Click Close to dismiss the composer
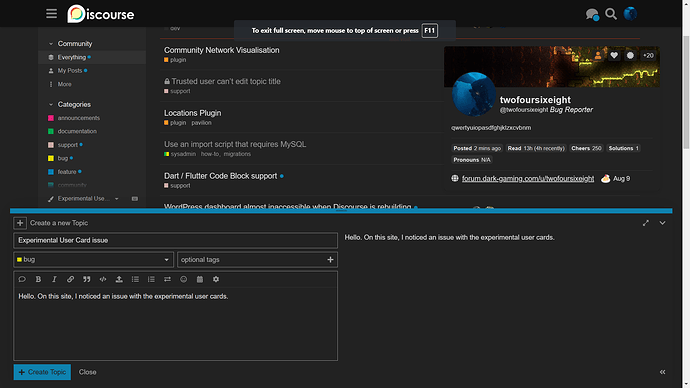This screenshot has width=690, height=388. (88, 372)
